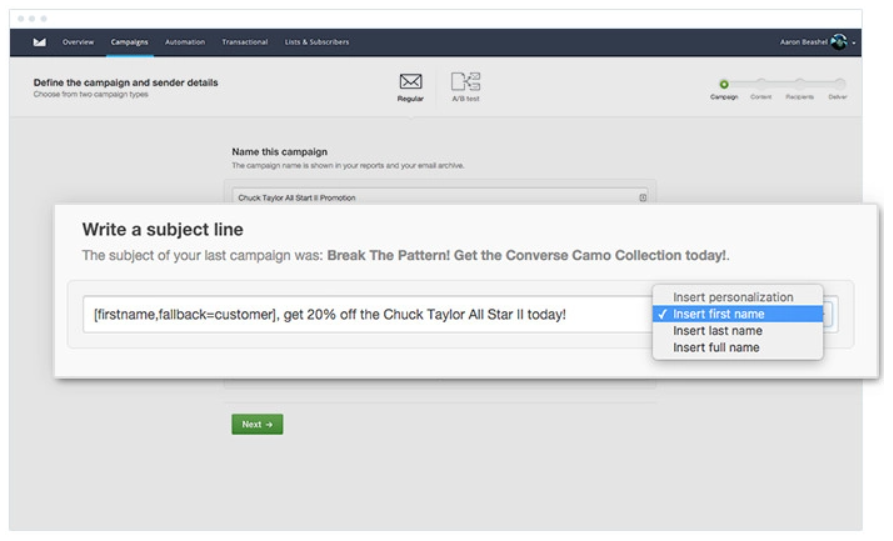Image resolution: width=893 pixels, height=541 pixels.
Task: Go to the Automation section
Action: coord(185,42)
